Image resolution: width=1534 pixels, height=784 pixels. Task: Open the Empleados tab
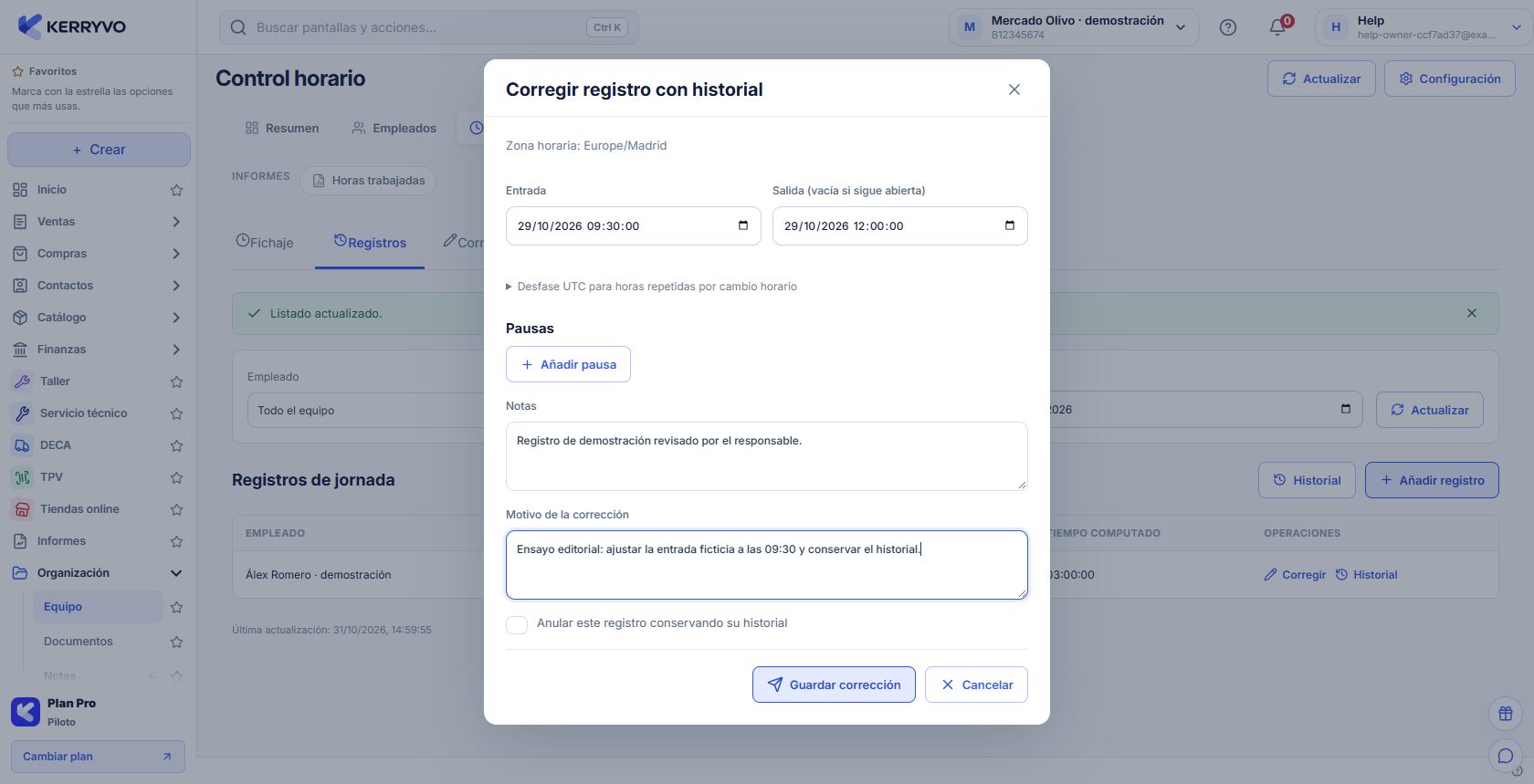(394, 128)
